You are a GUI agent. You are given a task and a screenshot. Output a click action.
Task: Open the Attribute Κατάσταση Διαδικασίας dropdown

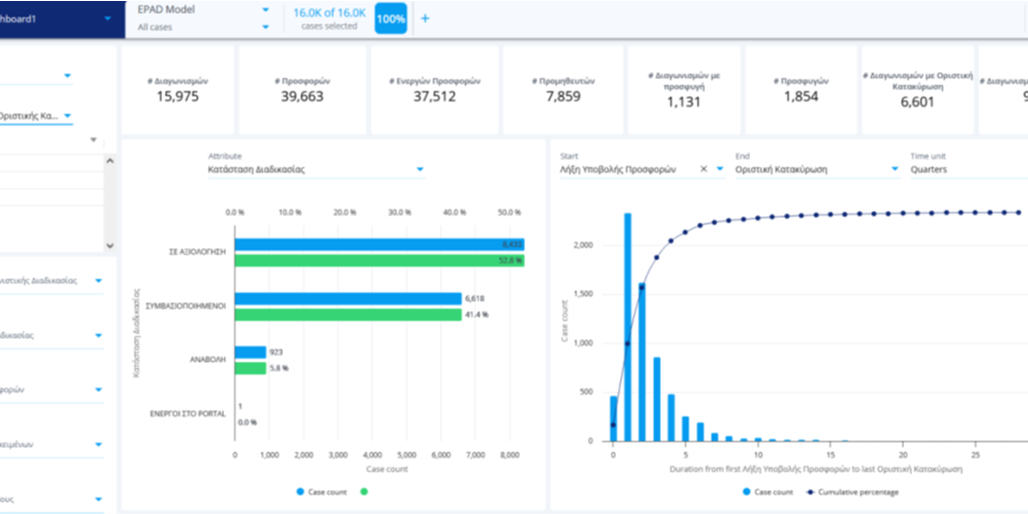[419, 170]
